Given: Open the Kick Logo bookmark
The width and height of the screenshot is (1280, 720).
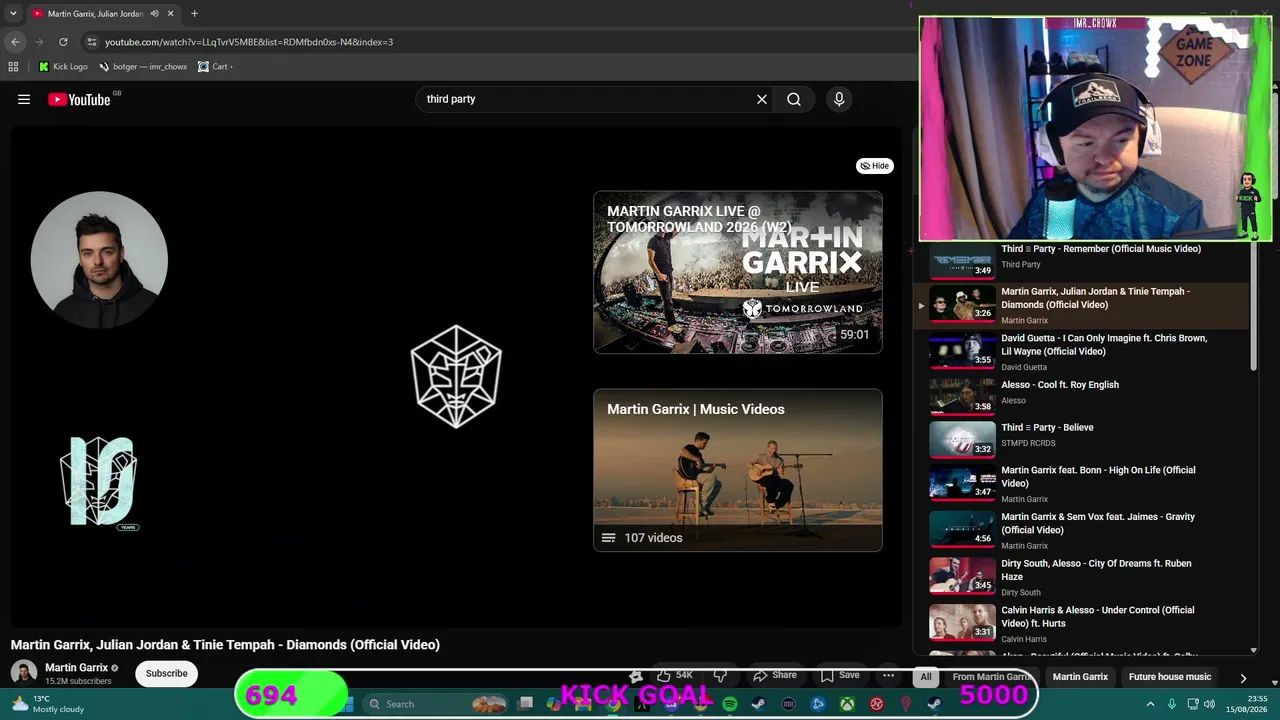Looking at the screenshot, I should pyautogui.click(x=63, y=67).
